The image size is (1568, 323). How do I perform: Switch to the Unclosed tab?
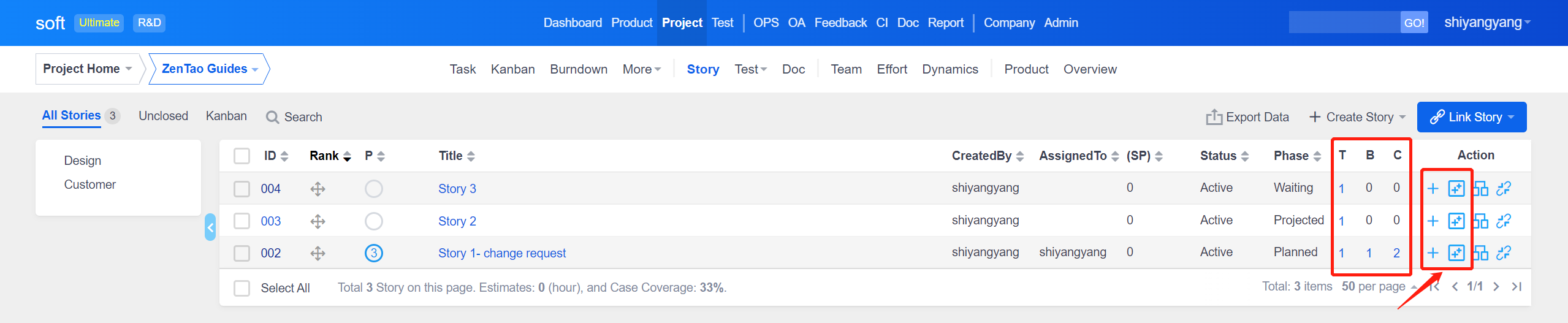point(163,116)
